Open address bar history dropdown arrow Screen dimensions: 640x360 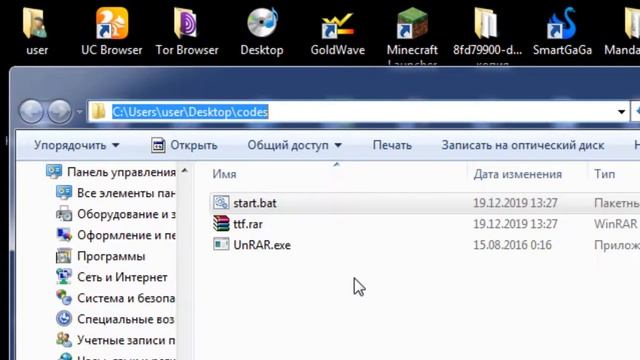point(621,112)
